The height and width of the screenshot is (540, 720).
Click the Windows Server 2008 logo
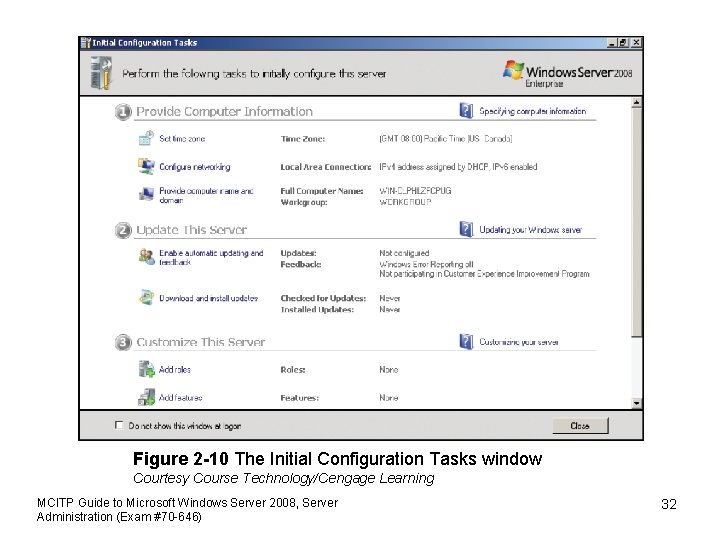pyautogui.click(x=567, y=73)
